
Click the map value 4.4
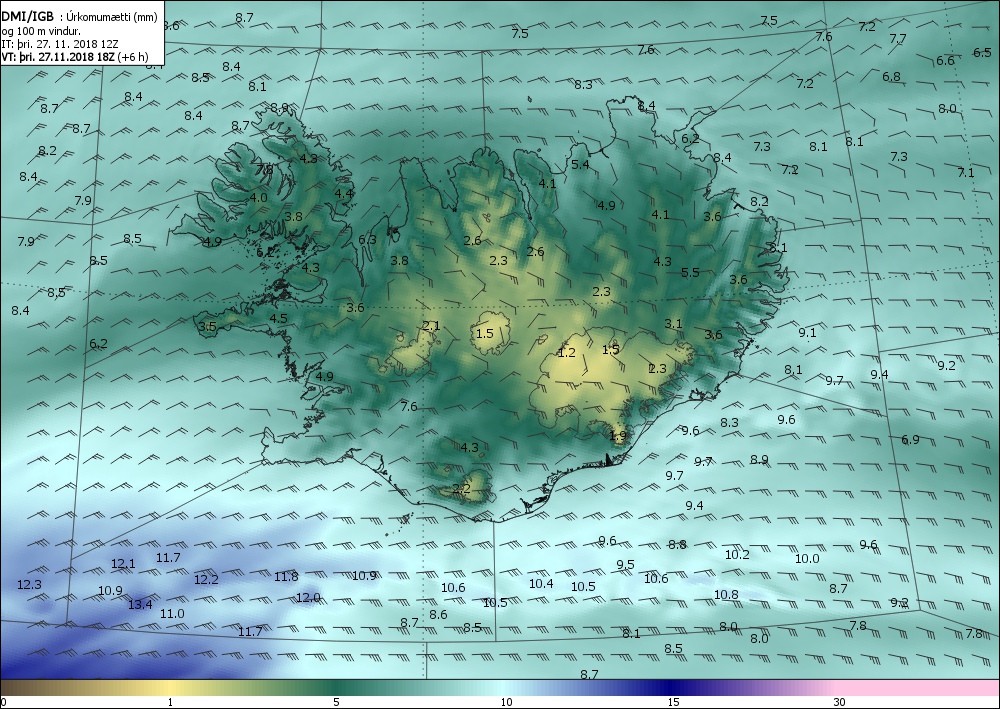[x=344, y=194]
